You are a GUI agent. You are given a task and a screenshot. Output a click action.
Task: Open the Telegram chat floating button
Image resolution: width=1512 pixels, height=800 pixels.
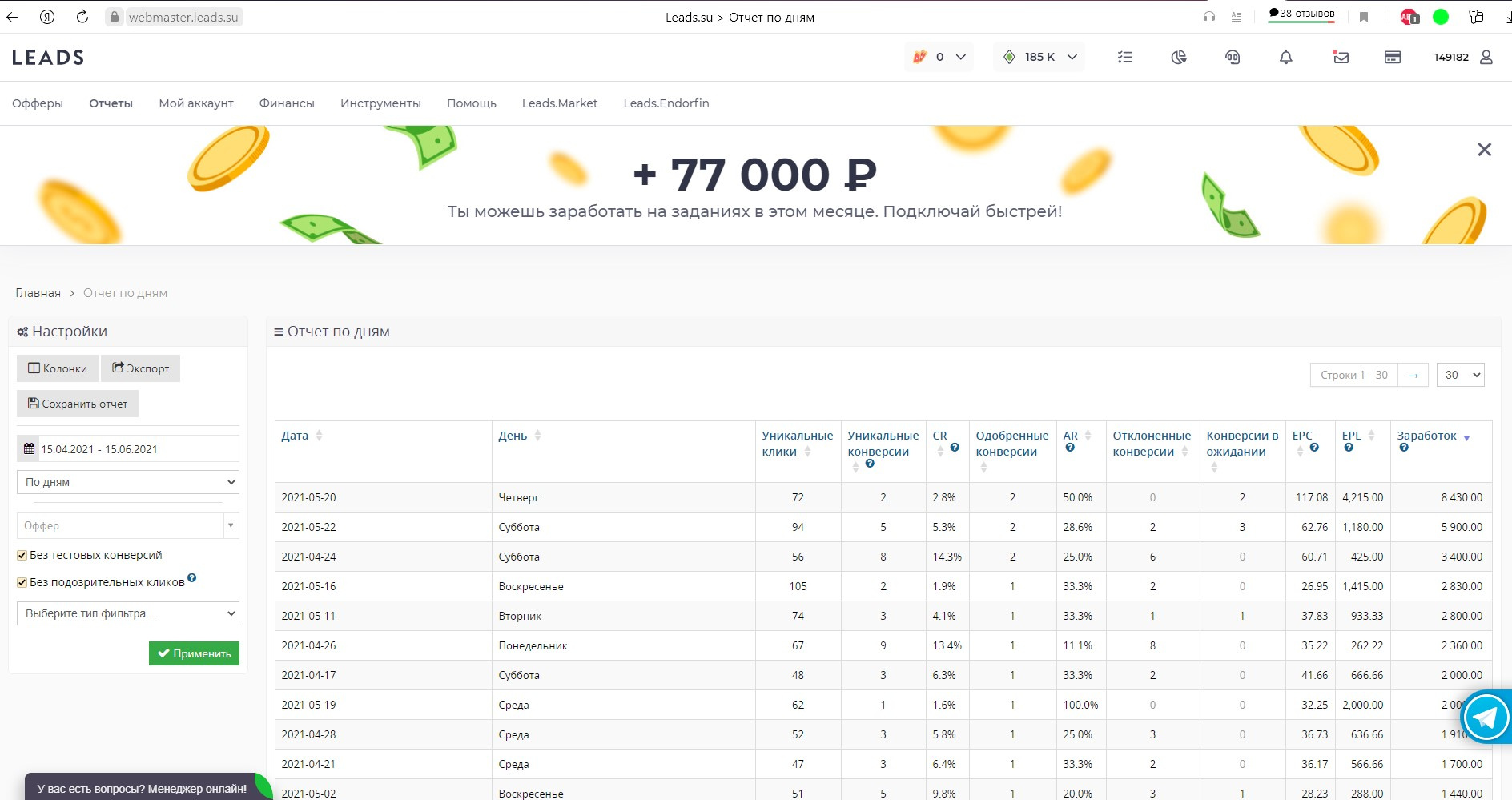pyautogui.click(x=1487, y=717)
